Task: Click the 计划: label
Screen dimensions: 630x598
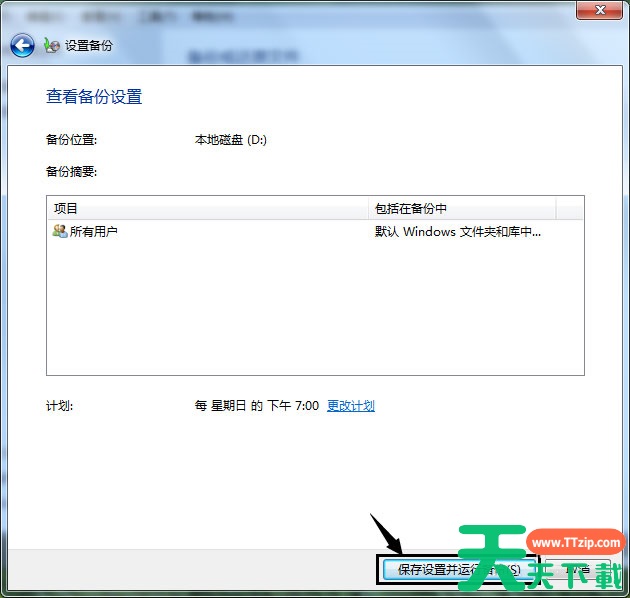Action: tap(59, 406)
